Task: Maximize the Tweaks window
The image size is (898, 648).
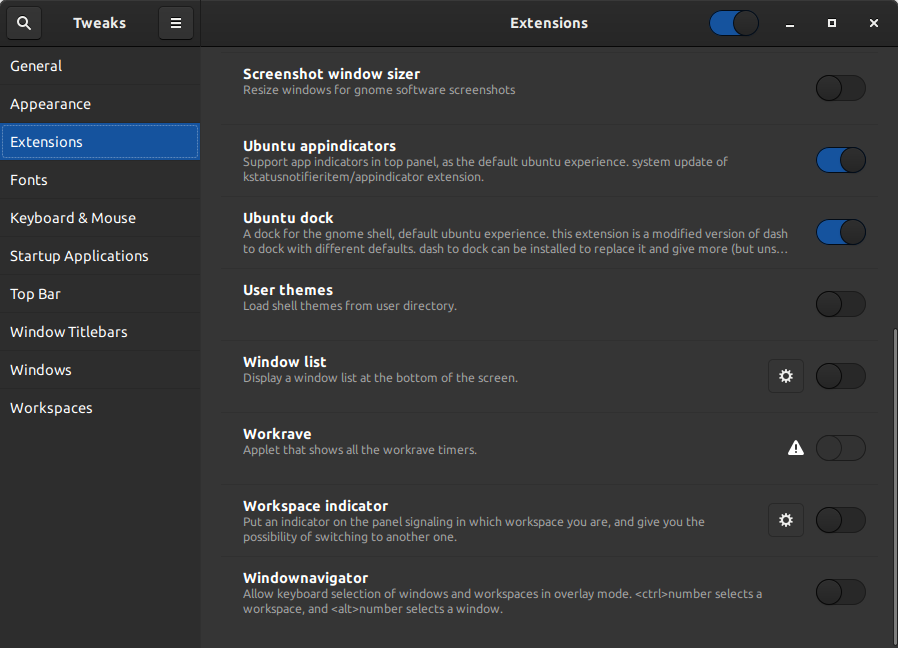Action: pos(832,23)
